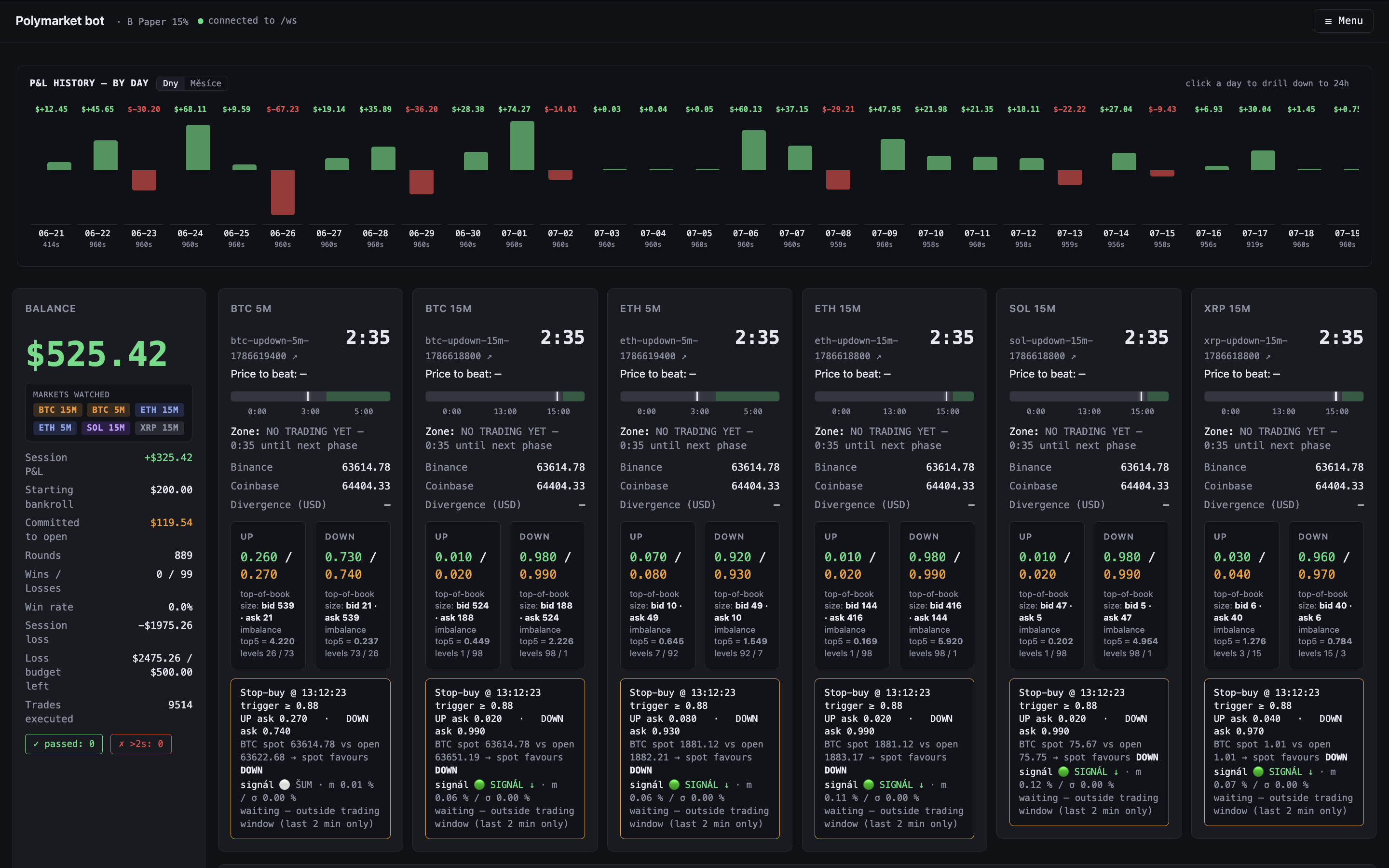The width and height of the screenshot is (1389, 868).
Task: Open external link icon for btc-updown-15m market
Action: [490, 356]
